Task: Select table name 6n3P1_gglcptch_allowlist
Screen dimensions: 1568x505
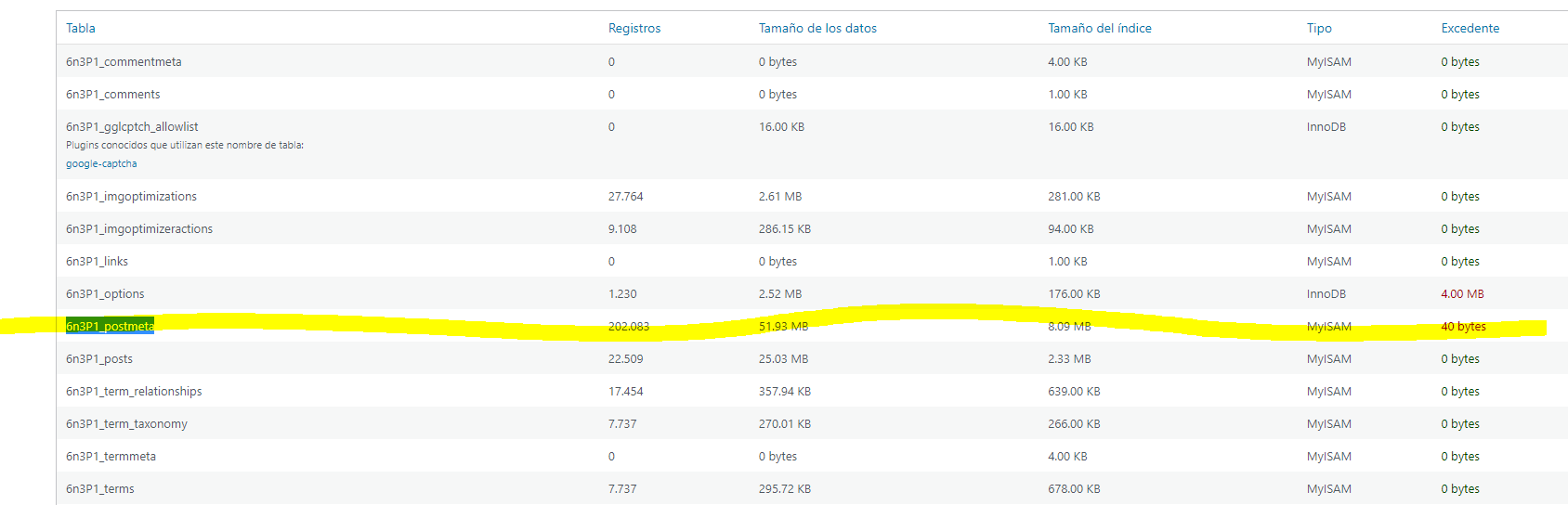Action: point(132,127)
